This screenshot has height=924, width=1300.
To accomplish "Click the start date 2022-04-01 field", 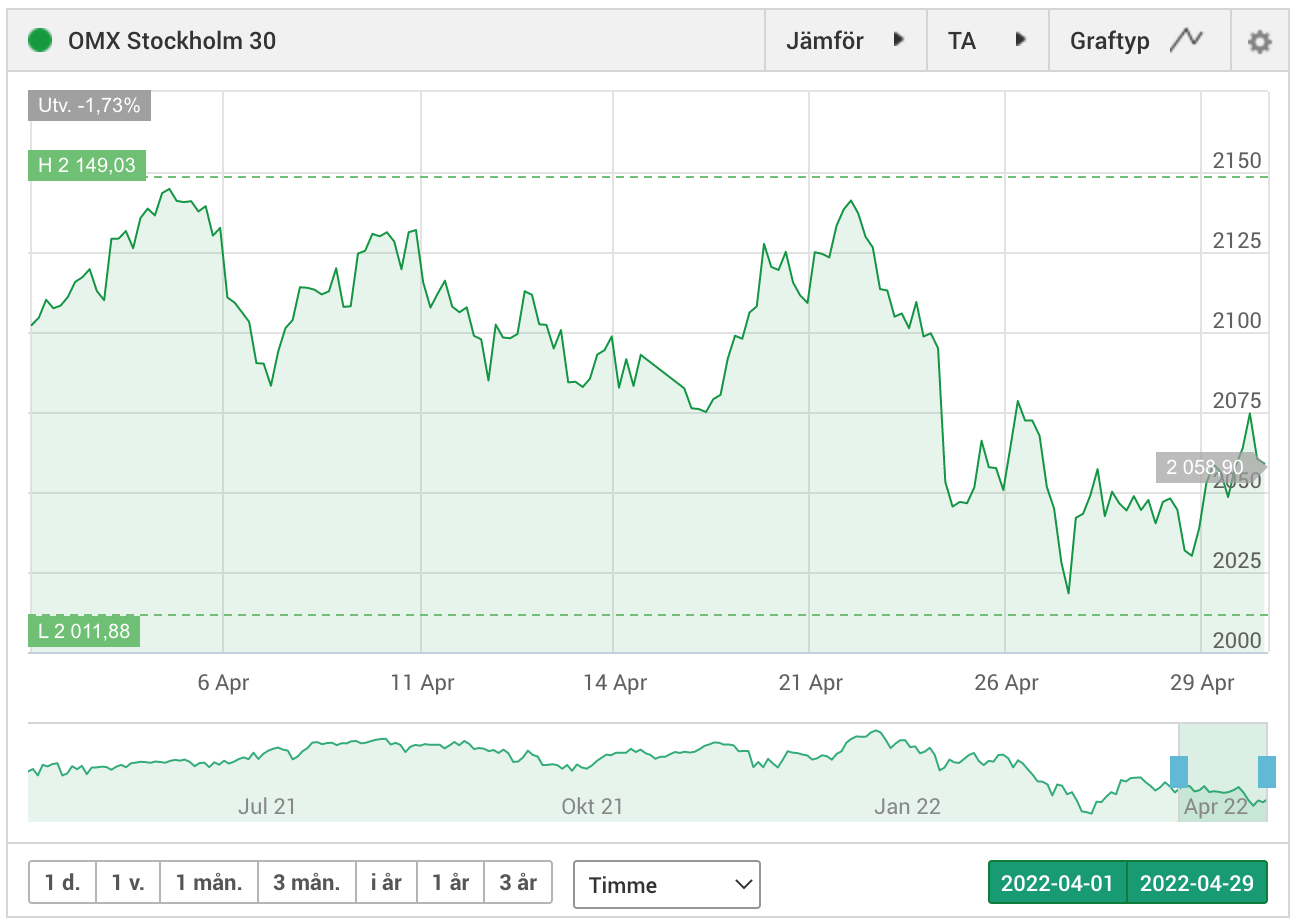I will click(x=1057, y=883).
